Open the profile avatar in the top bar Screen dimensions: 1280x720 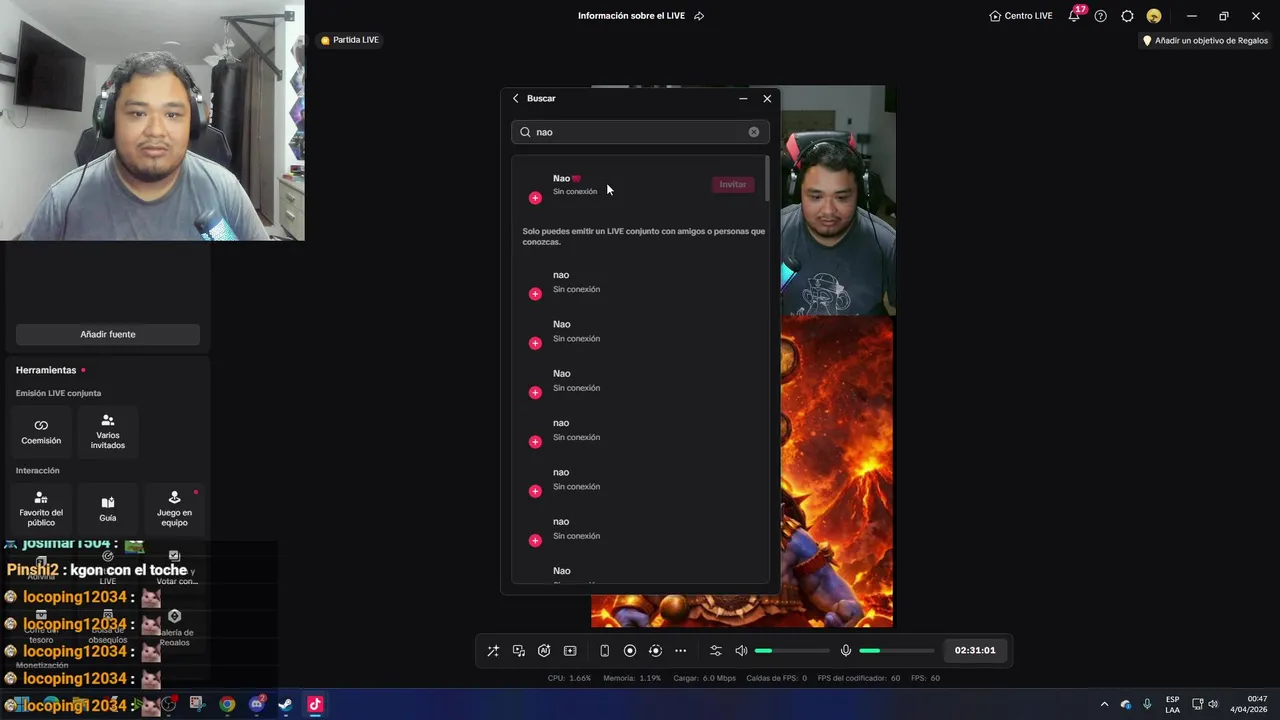[1154, 16]
